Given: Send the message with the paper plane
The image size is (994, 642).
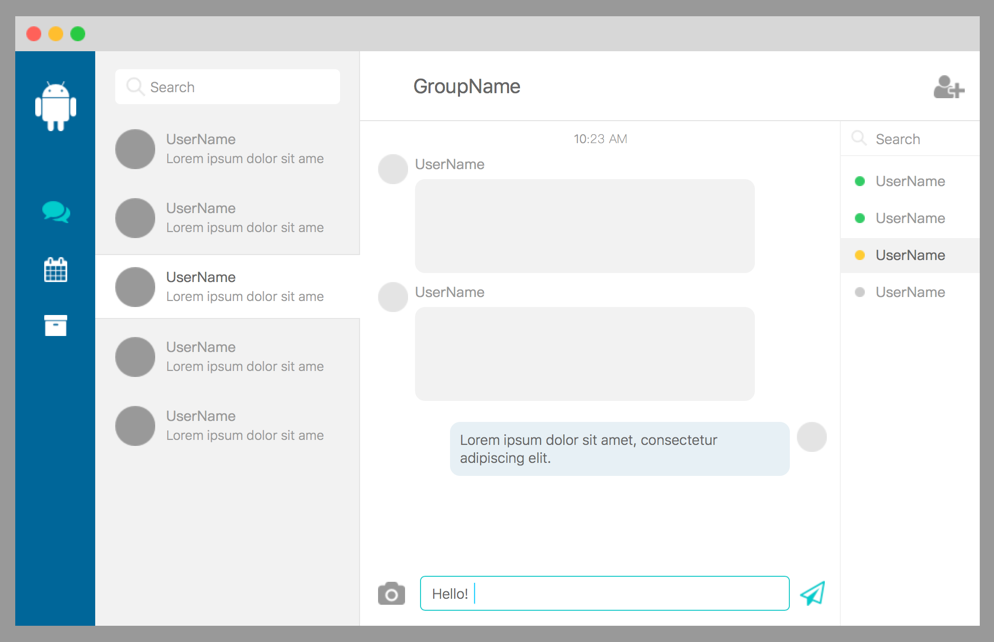Looking at the screenshot, I should (x=812, y=593).
